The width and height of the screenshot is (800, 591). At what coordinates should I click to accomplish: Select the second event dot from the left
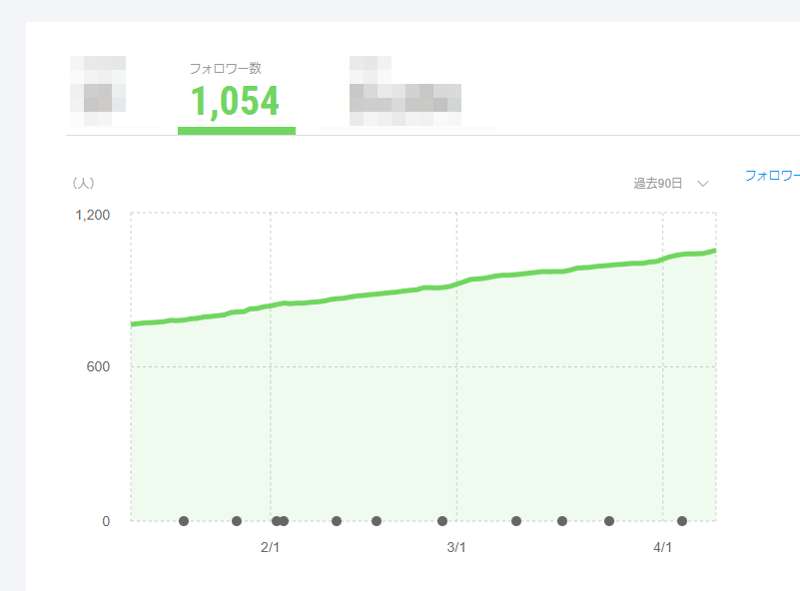237,521
